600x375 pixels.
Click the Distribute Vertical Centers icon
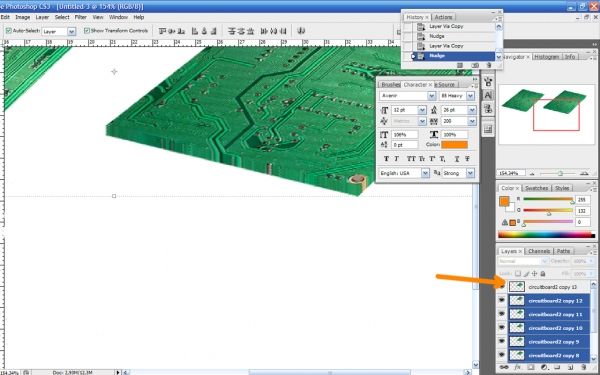click(241, 31)
